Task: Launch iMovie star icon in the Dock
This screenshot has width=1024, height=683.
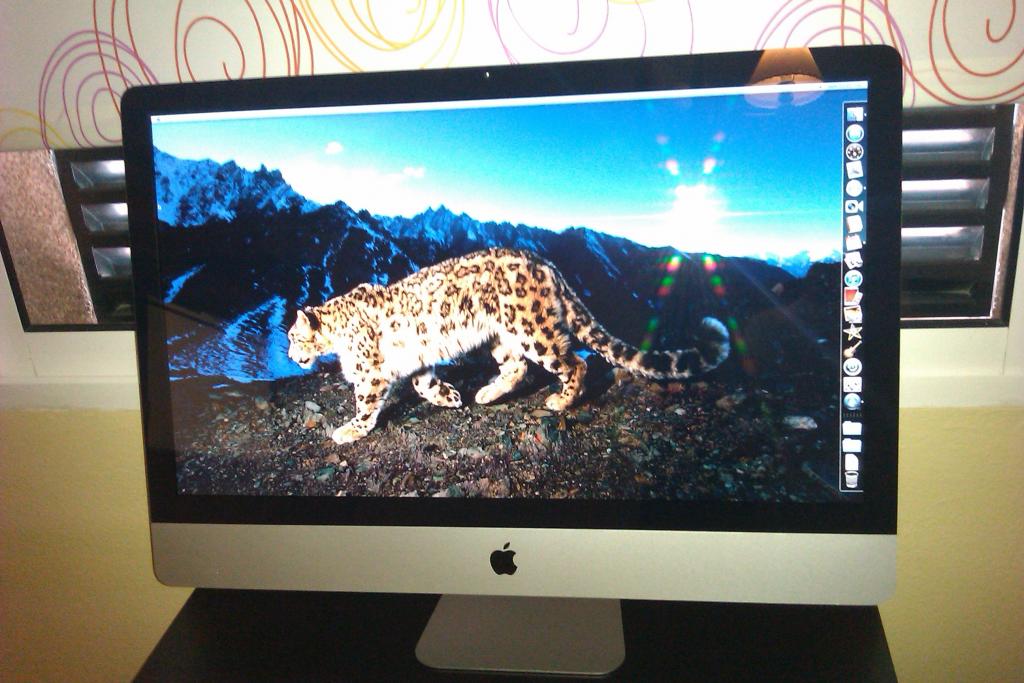Action: tap(853, 332)
